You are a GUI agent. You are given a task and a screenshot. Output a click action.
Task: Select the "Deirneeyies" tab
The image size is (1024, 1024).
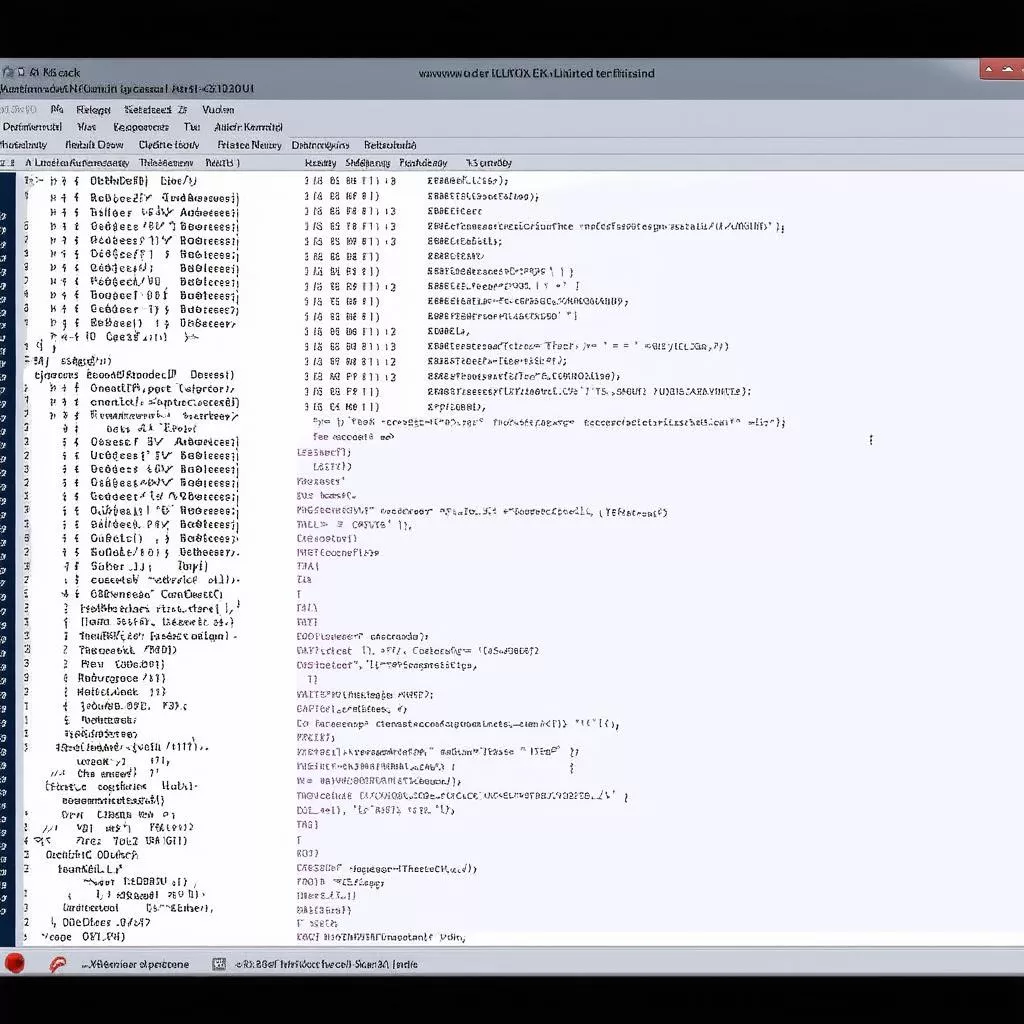[320, 145]
